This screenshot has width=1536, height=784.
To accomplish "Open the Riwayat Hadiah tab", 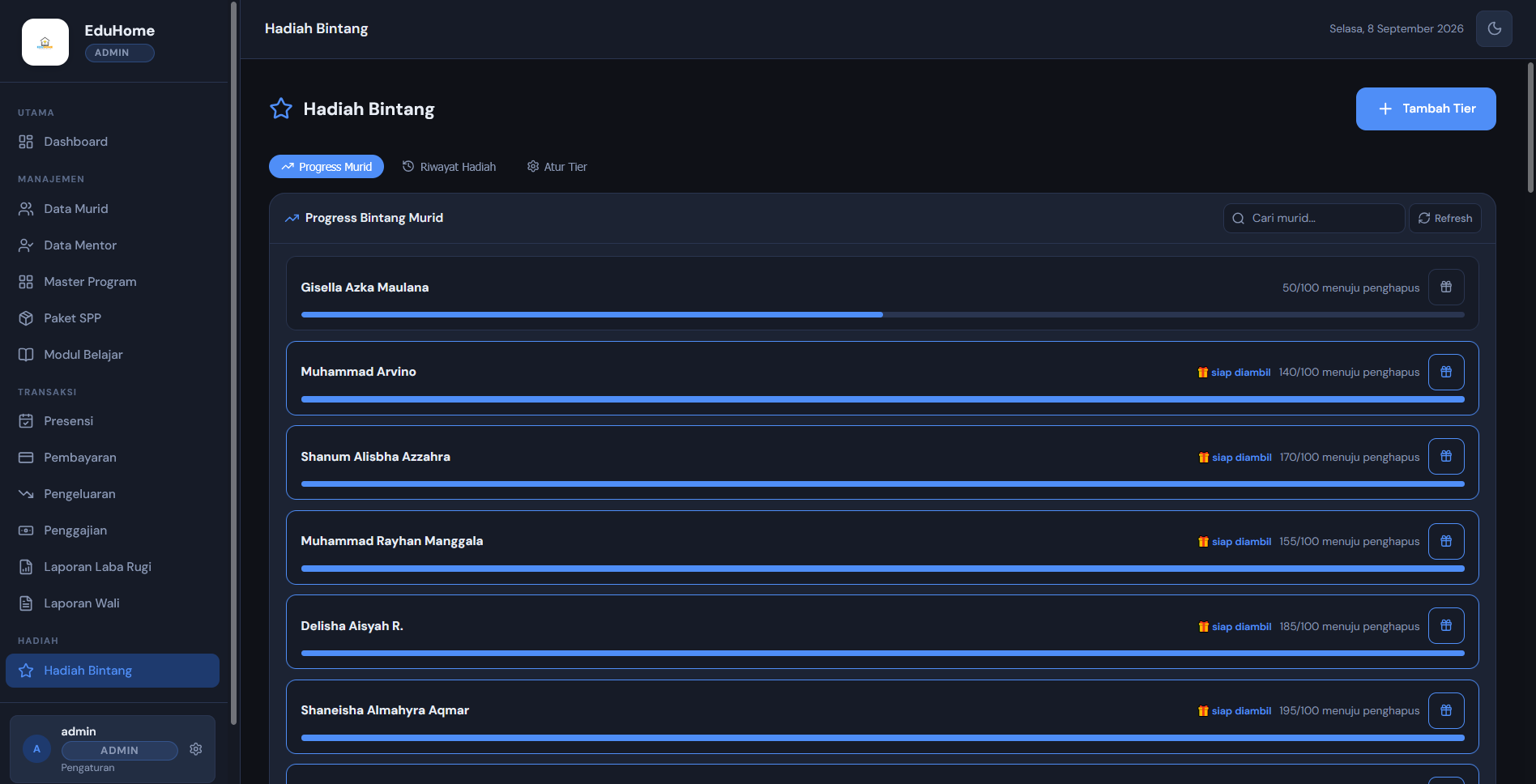I will coord(450,167).
